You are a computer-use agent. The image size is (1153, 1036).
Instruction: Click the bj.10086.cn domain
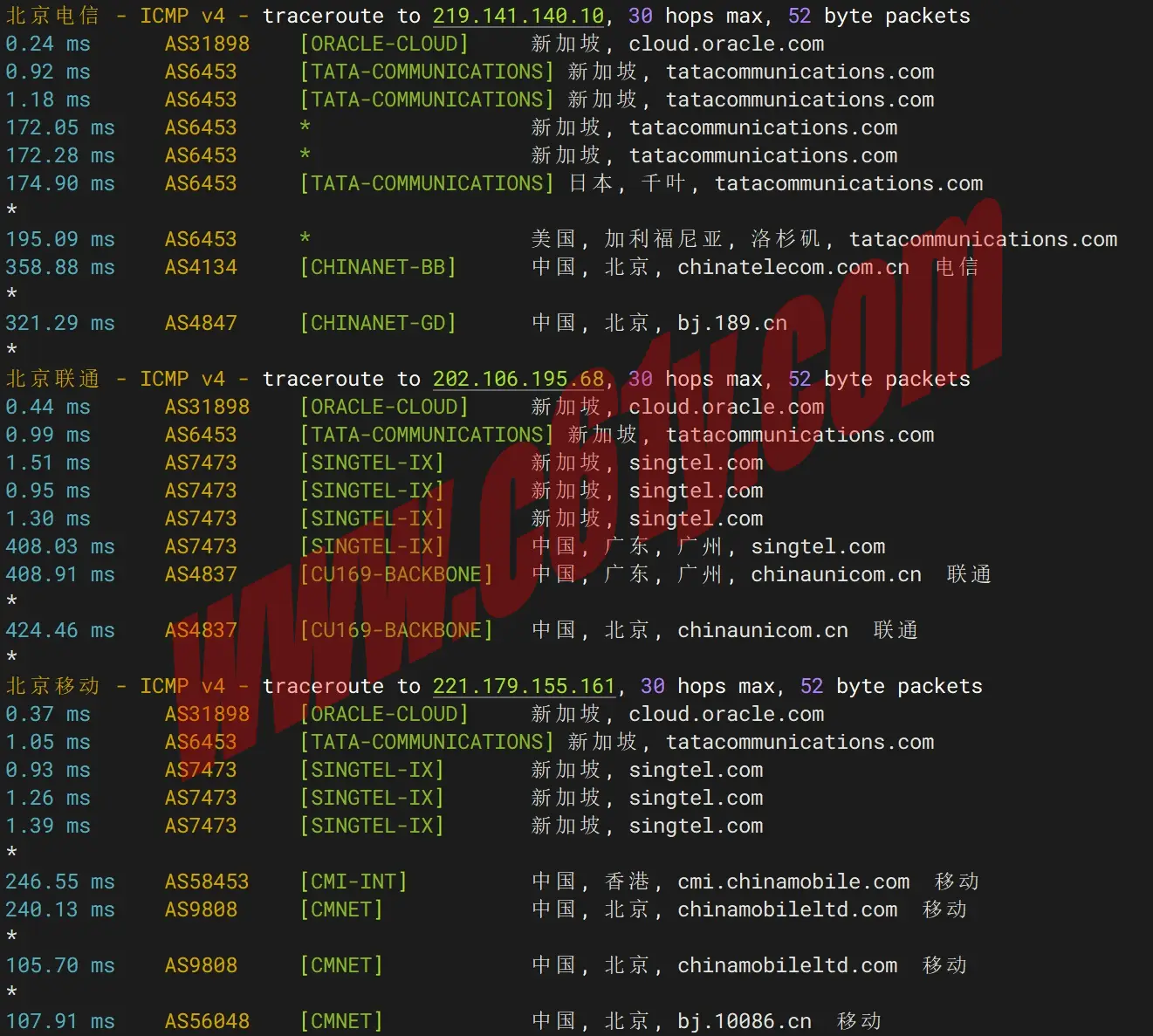pyautogui.click(x=745, y=1021)
